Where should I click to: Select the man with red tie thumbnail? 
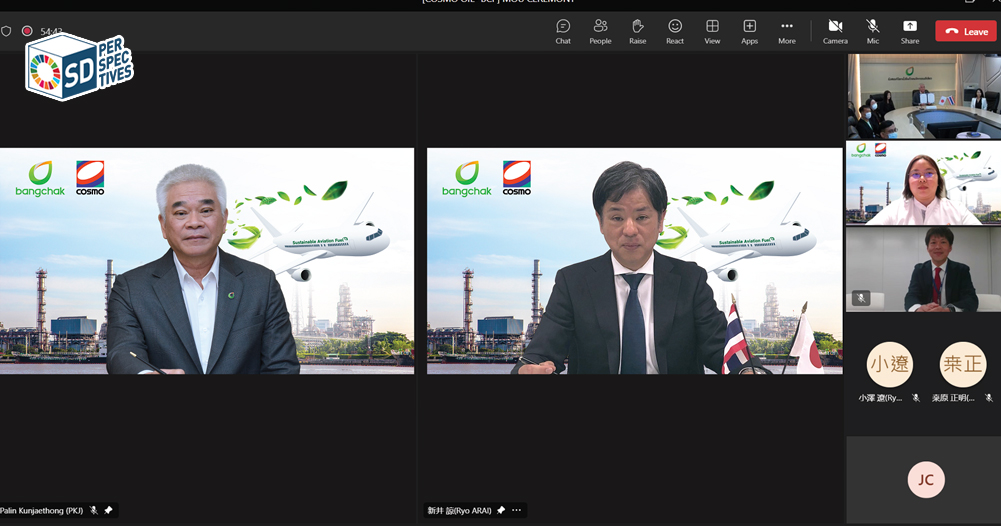[x=923, y=269]
